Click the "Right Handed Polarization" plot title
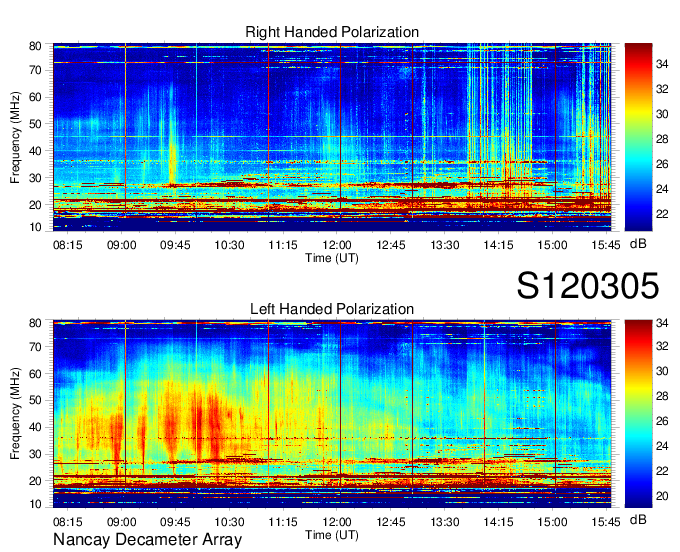This screenshot has height=552, width=680. pyautogui.click(x=332, y=32)
